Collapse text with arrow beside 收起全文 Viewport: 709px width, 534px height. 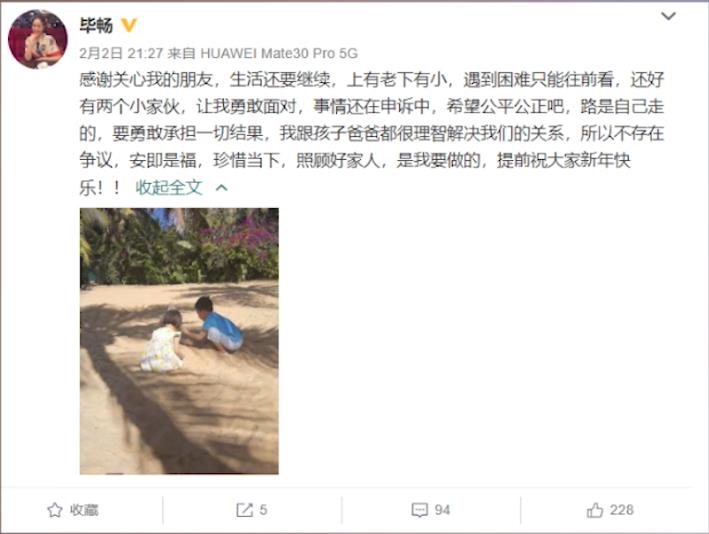(x=222, y=188)
